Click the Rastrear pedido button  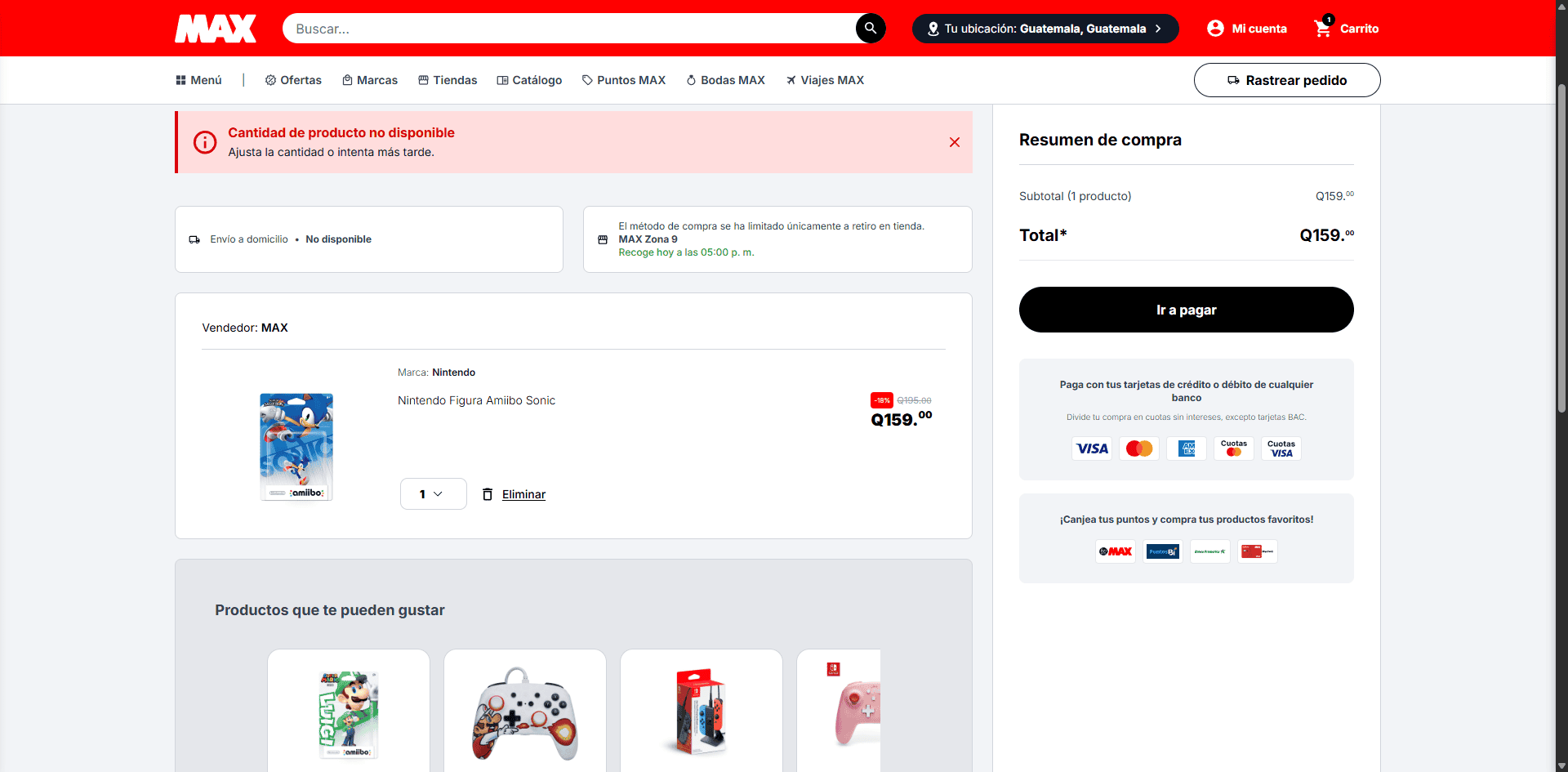click(x=1287, y=80)
